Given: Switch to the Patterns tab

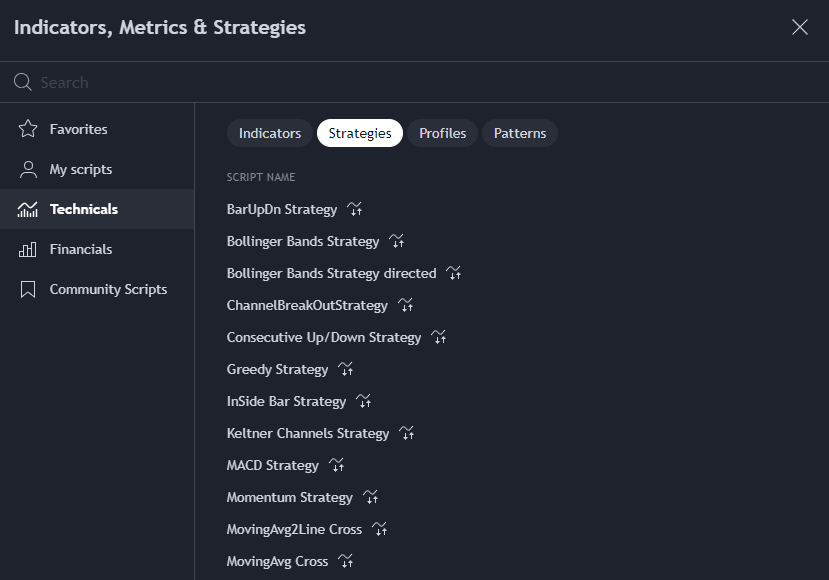Looking at the screenshot, I should 520,133.
